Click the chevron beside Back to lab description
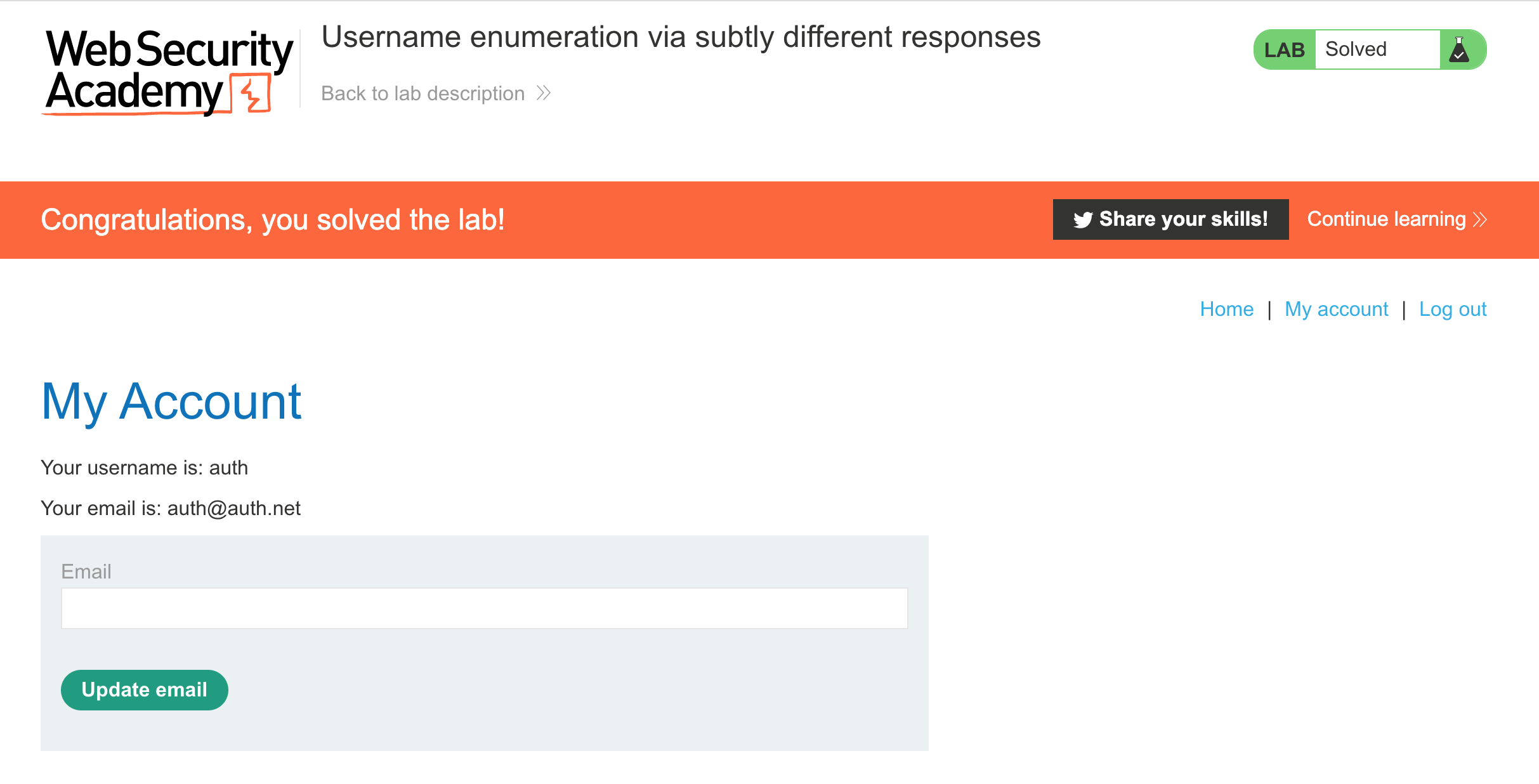Viewport: 1539px width, 784px height. (544, 93)
